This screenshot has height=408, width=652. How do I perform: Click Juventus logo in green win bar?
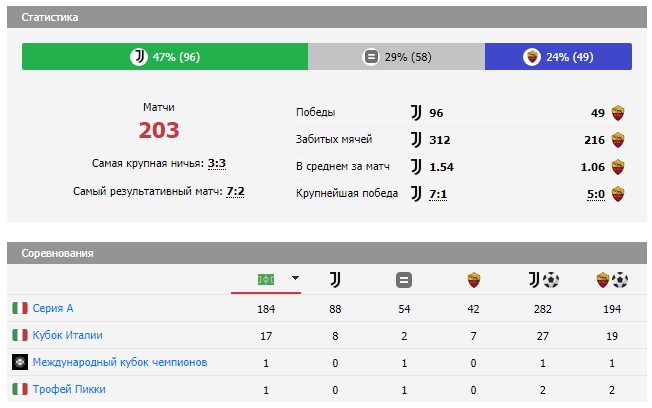[139, 57]
